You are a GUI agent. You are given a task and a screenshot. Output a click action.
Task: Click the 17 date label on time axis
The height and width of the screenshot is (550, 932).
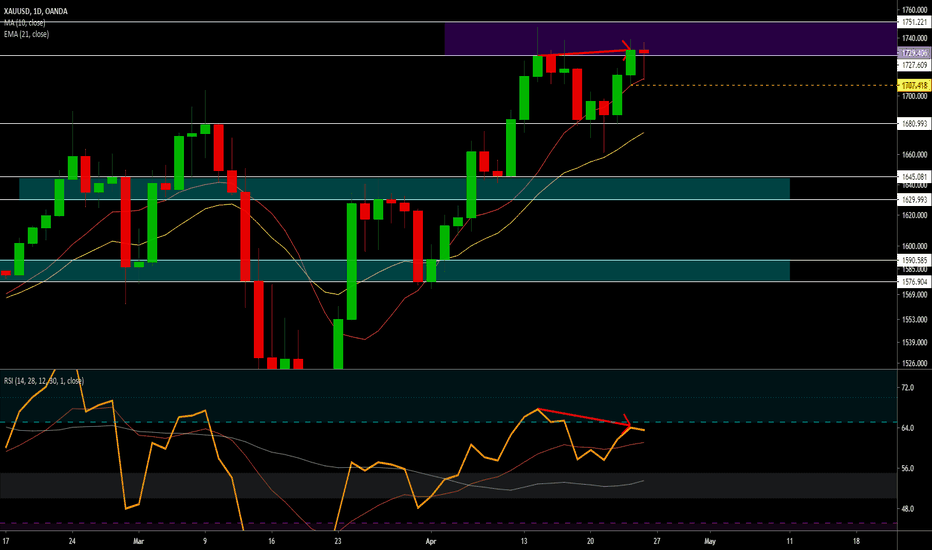coord(6,542)
